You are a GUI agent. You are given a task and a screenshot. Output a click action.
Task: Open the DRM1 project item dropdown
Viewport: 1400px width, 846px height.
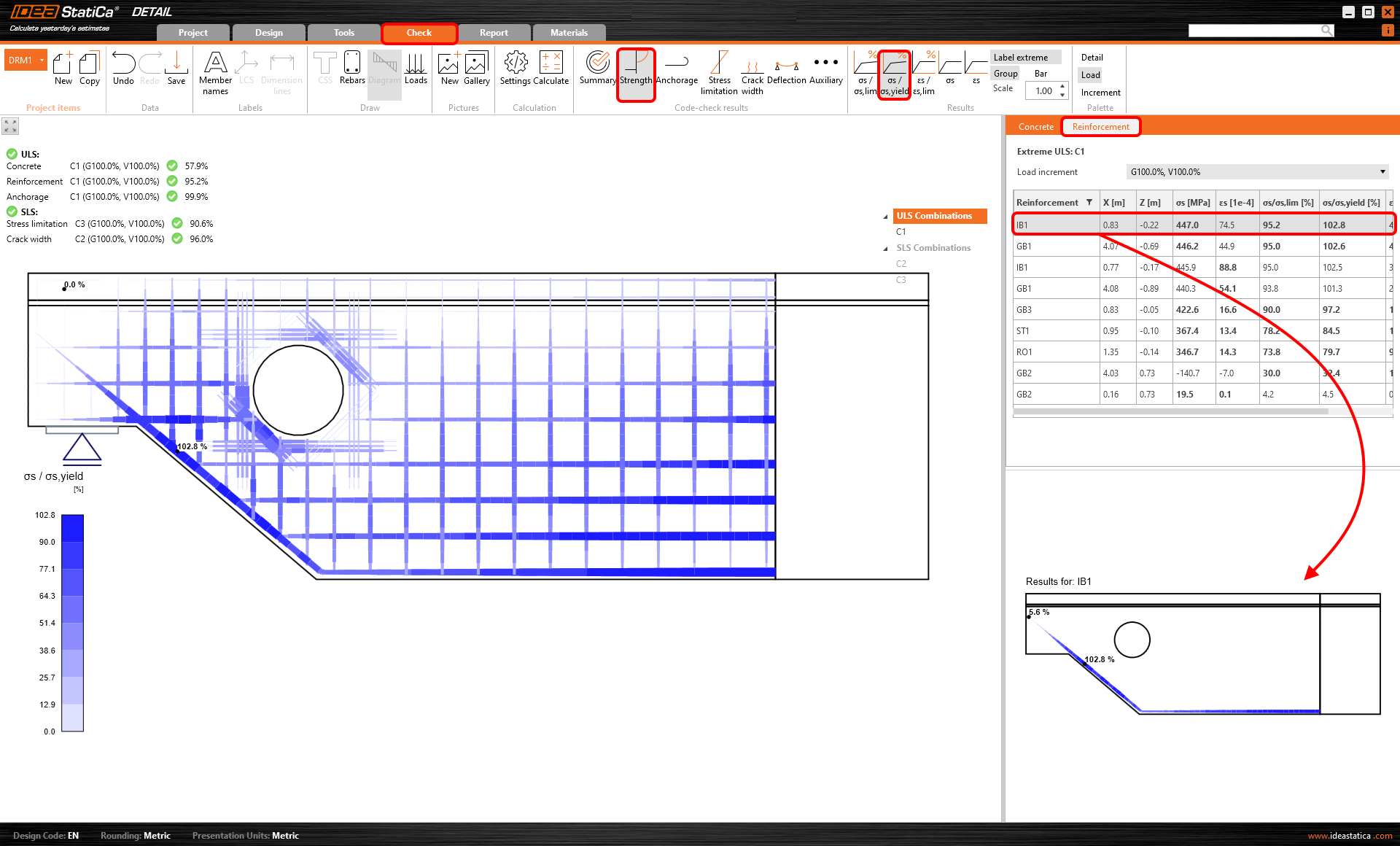42,61
